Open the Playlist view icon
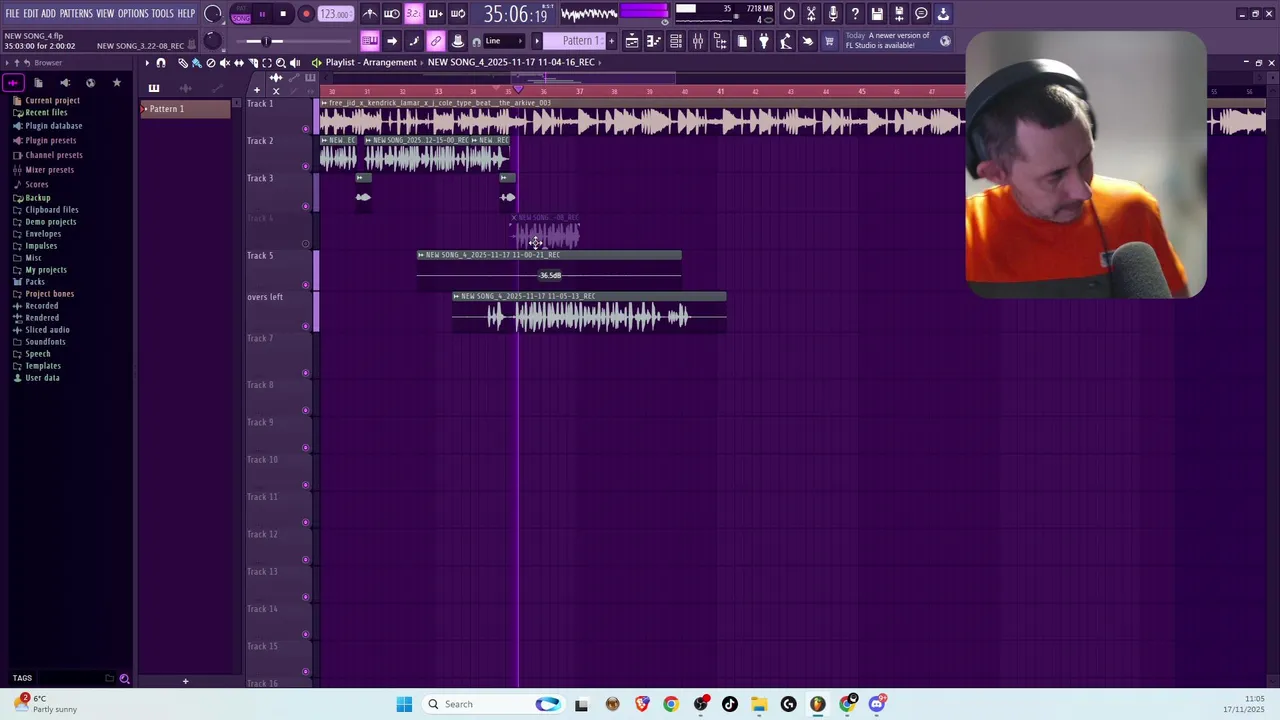The height and width of the screenshot is (720, 1280). [632, 41]
